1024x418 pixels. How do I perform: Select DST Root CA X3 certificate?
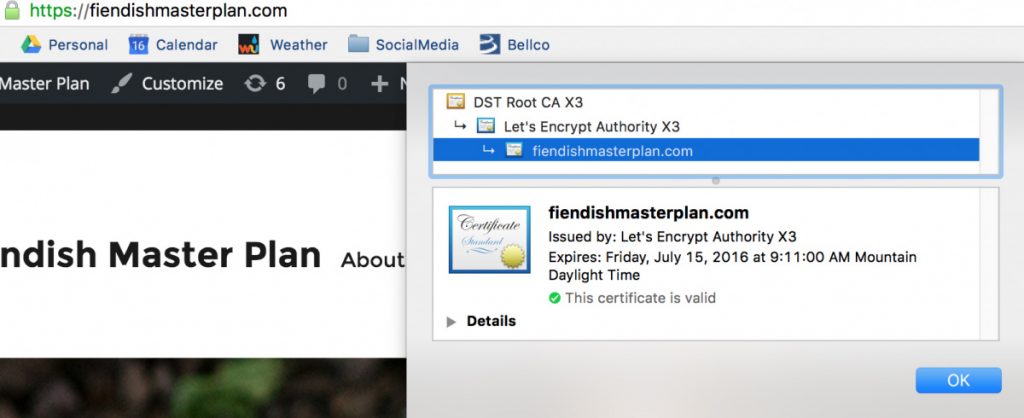point(528,102)
